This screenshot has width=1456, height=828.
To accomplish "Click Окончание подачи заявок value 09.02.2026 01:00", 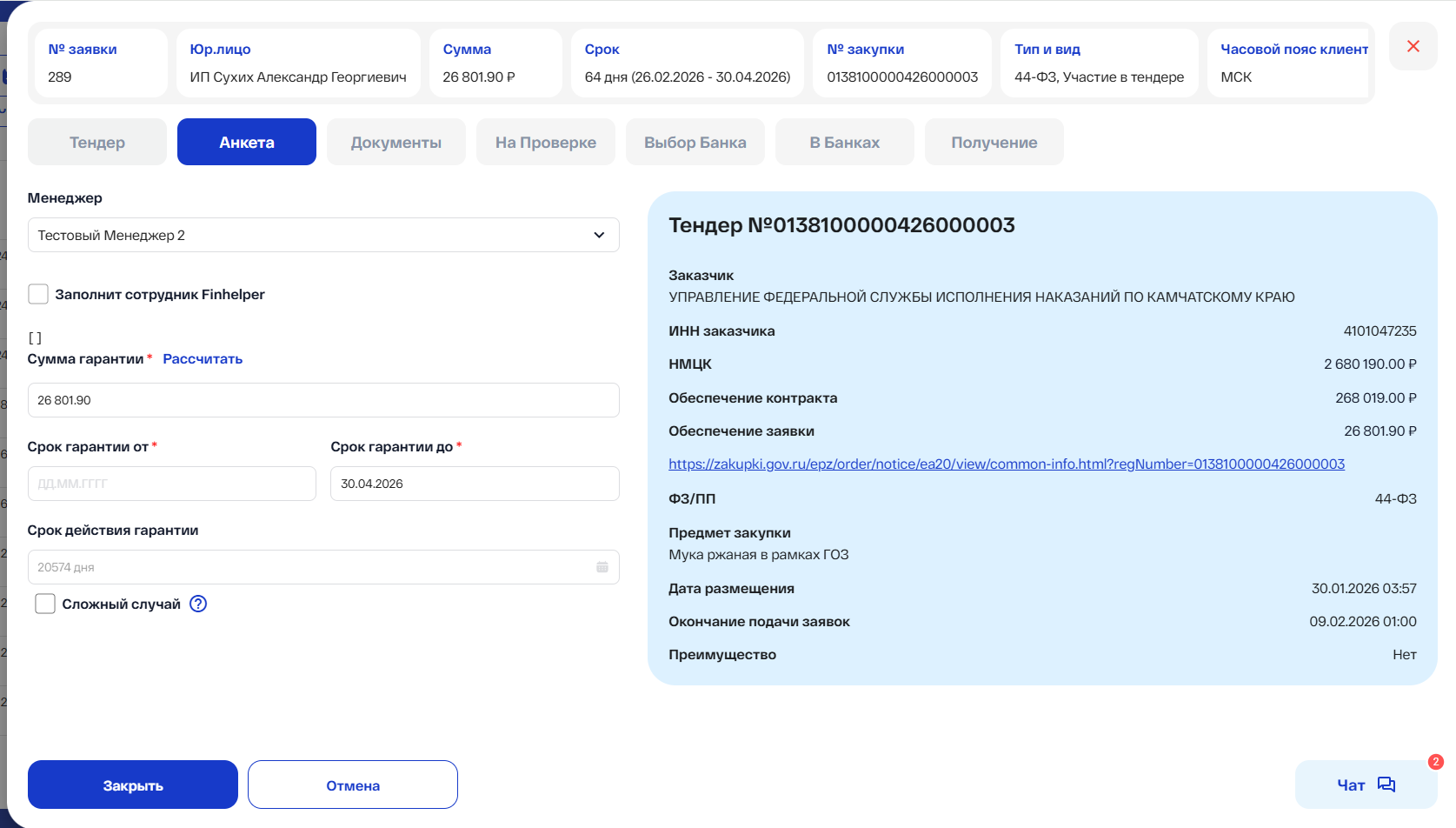I will click(x=1363, y=621).
